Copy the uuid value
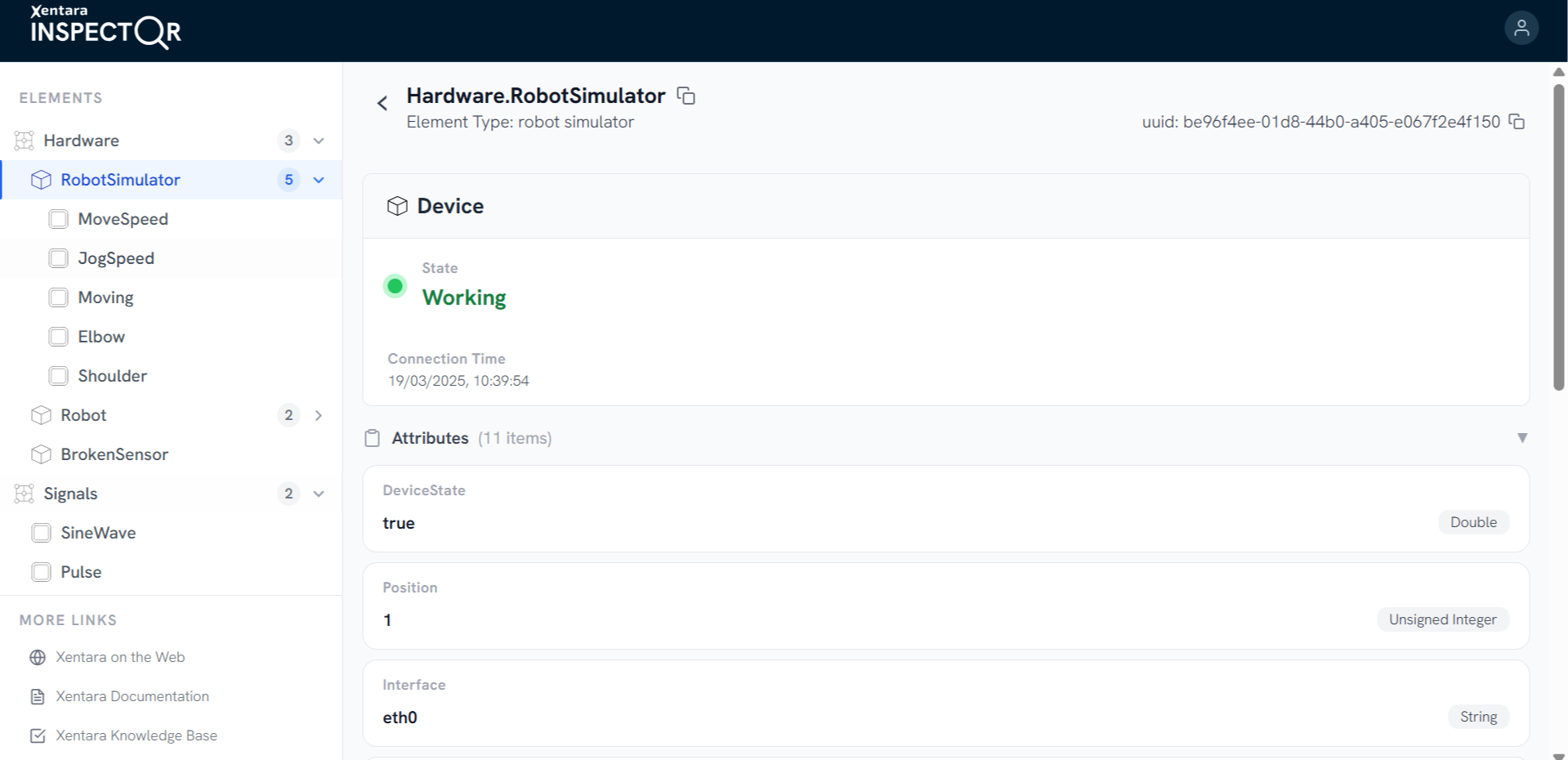The image size is (1568, 760). click(1517, 122)
